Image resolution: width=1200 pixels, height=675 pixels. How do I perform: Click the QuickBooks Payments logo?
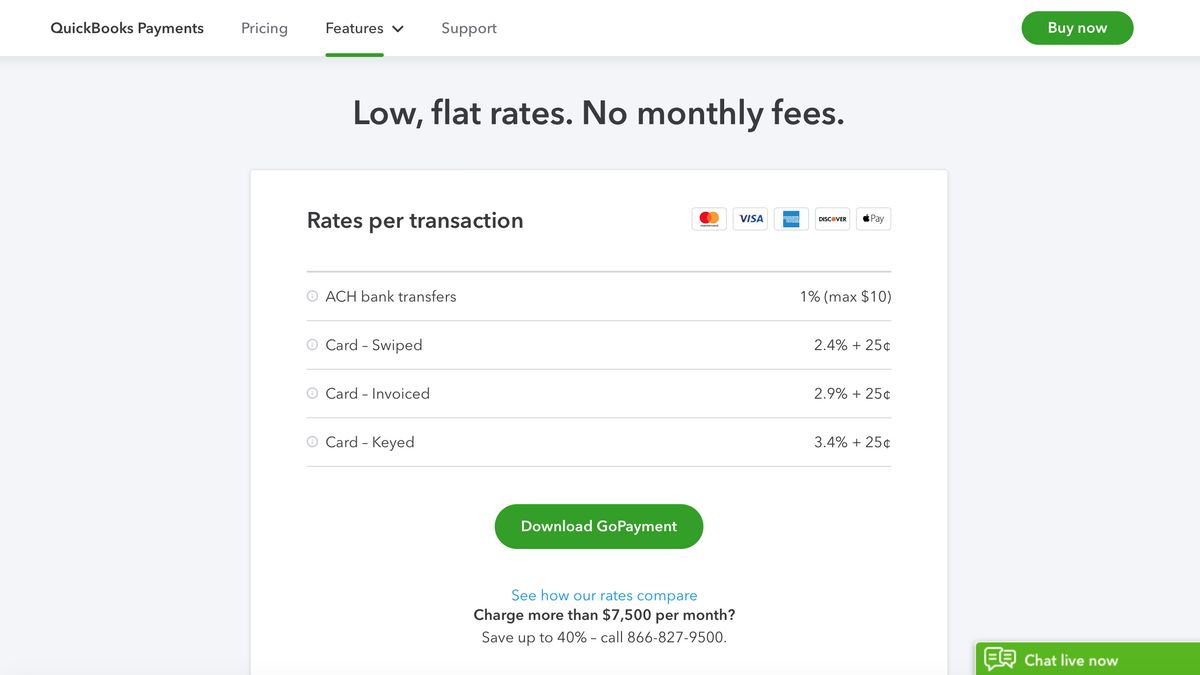click(126, 28)
